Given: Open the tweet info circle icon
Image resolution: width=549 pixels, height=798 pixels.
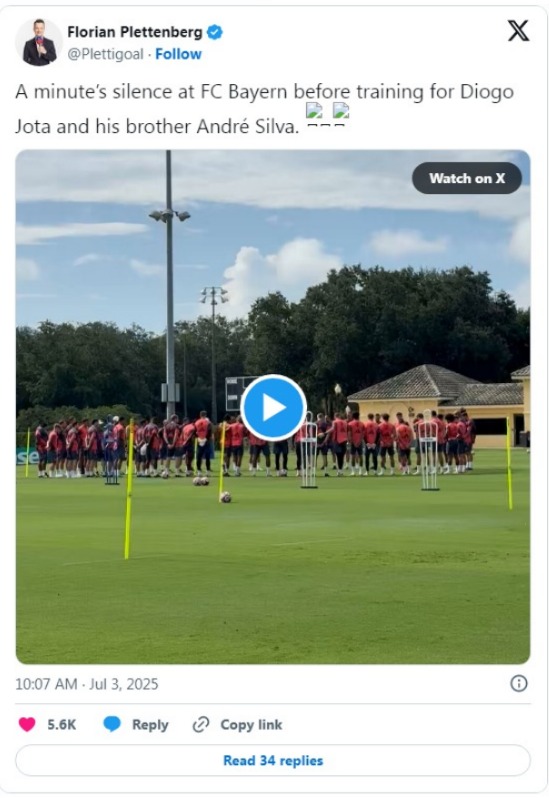Looking at the screenshot, I should pos(518,683).
